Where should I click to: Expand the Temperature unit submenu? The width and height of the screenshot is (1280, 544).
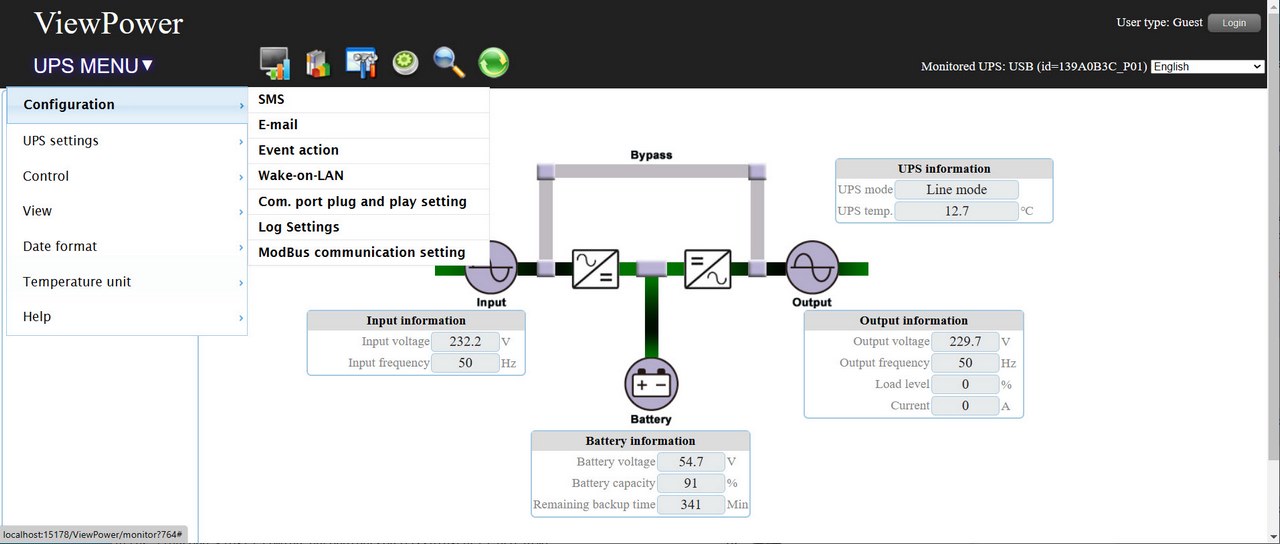coord(127,282)
